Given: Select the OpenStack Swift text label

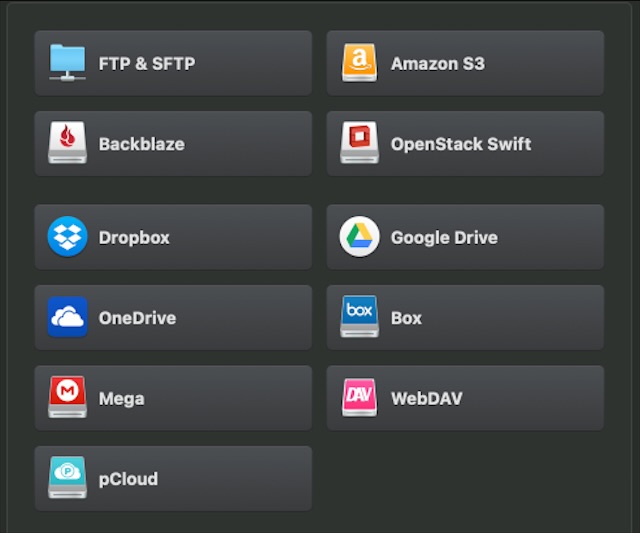Looking at the screenshot, I should point(460,144).
